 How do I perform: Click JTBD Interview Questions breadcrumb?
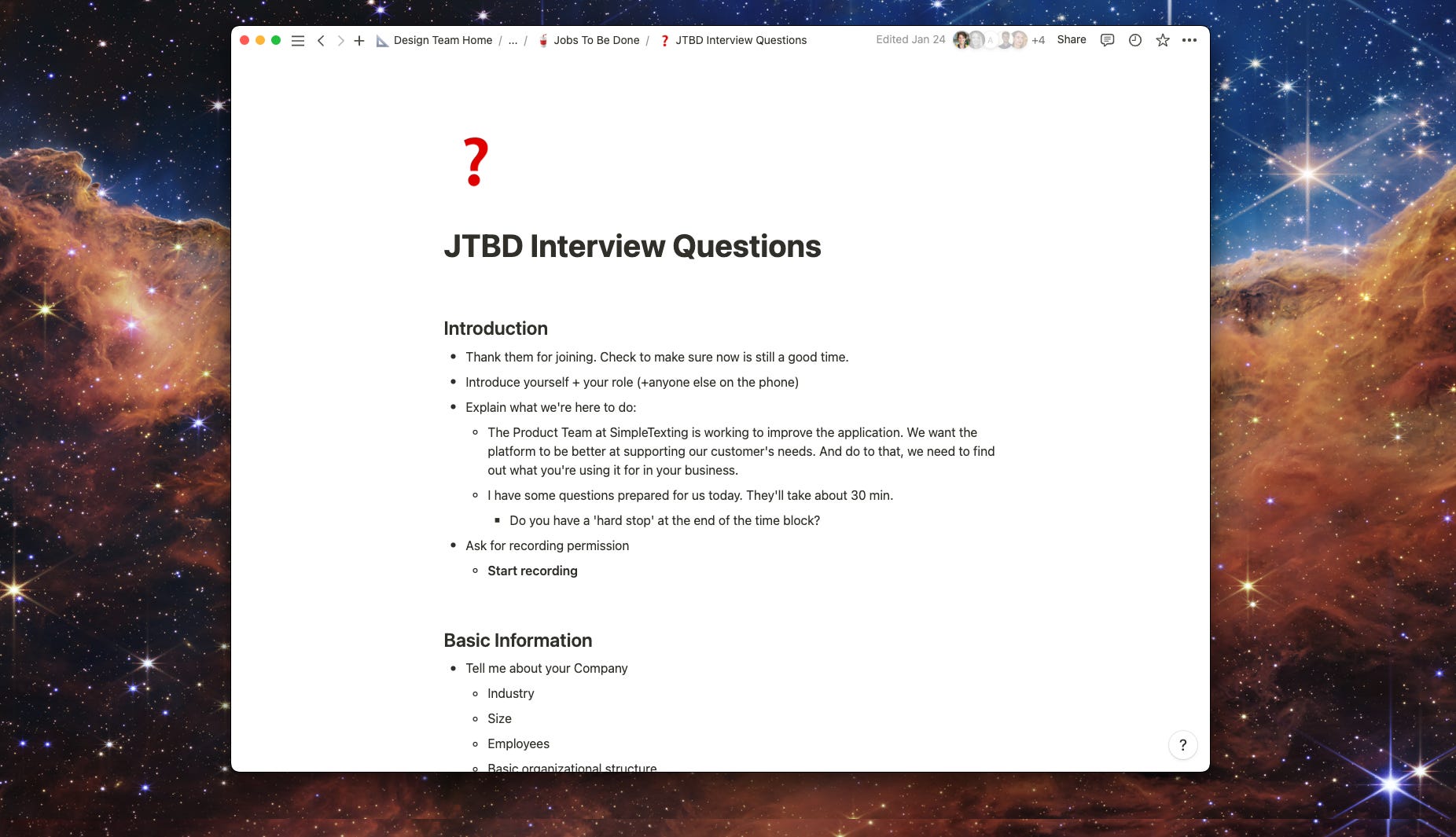(733, 40)
